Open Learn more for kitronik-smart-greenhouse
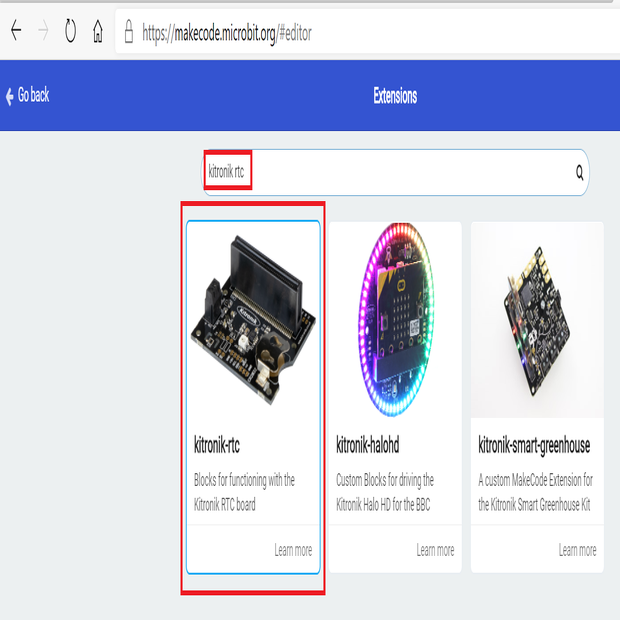Viewport: 620px width, 620px height. (577, 550)
